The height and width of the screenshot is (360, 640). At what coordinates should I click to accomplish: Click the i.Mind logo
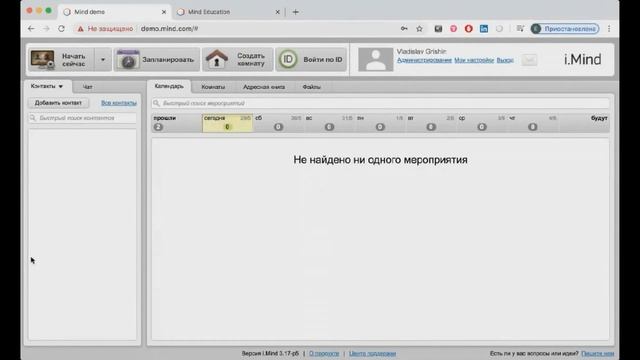click(582, 60)
